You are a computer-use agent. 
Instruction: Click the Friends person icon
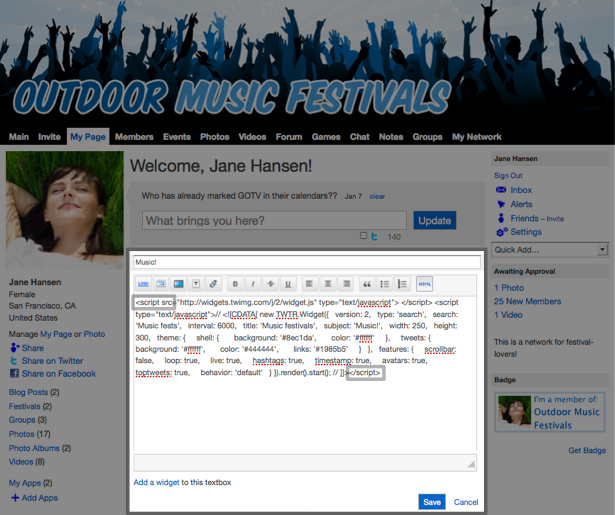[501, 218]
